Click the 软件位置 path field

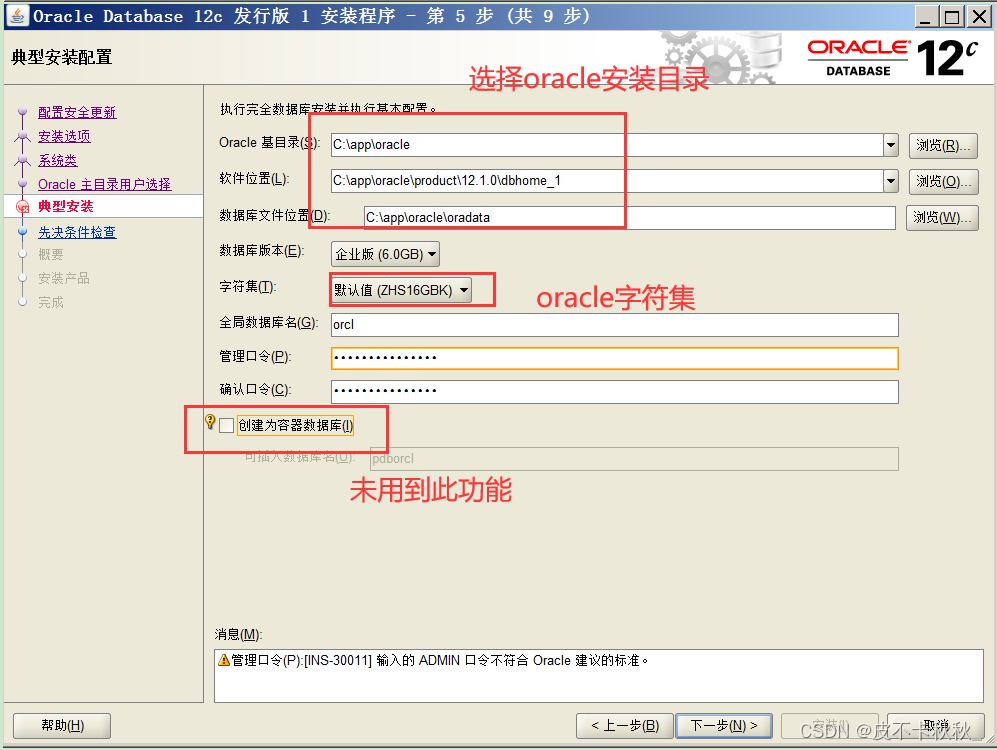(607, 181)
